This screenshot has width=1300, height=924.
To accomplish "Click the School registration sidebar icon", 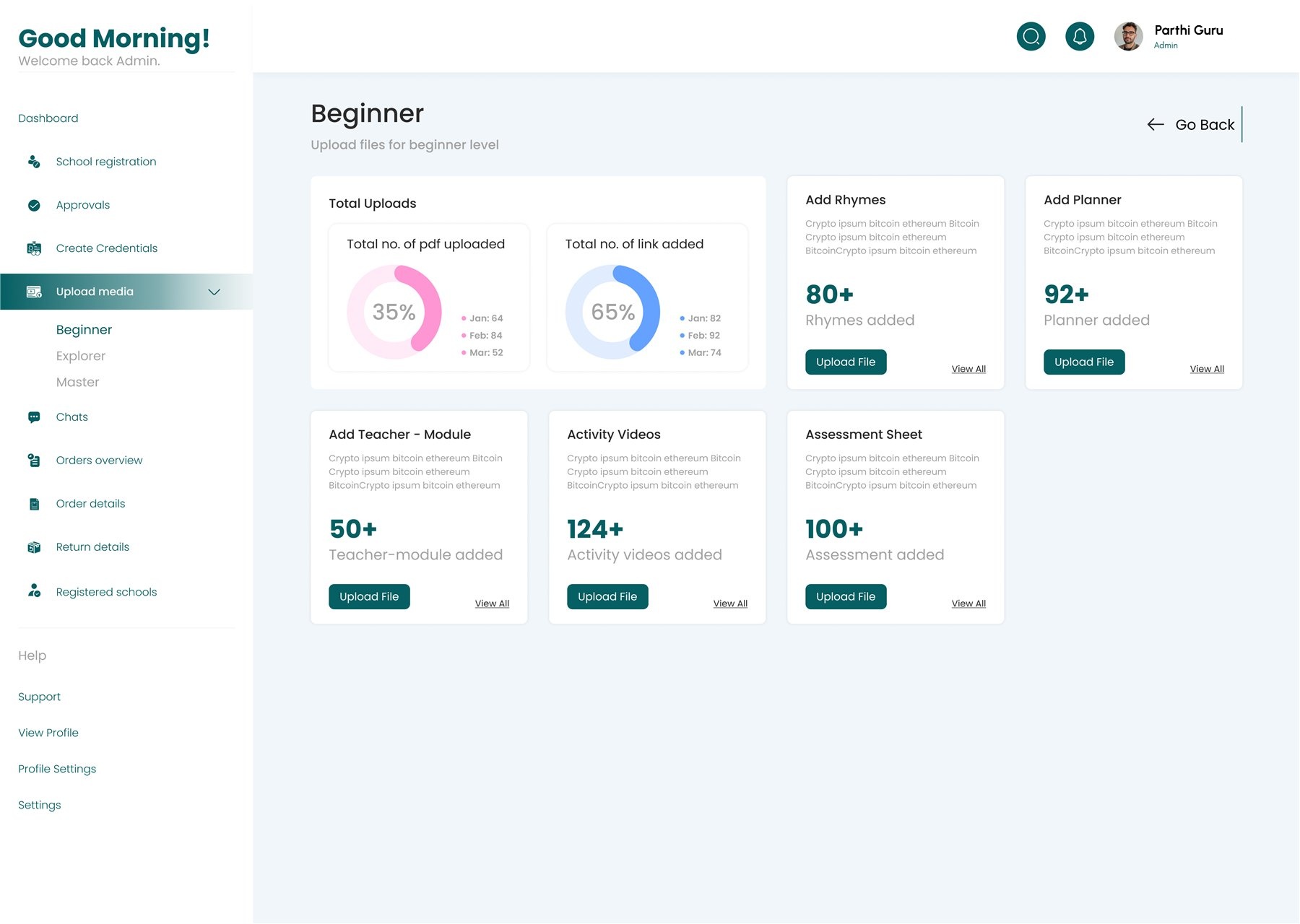I will (x=34, y=162).
